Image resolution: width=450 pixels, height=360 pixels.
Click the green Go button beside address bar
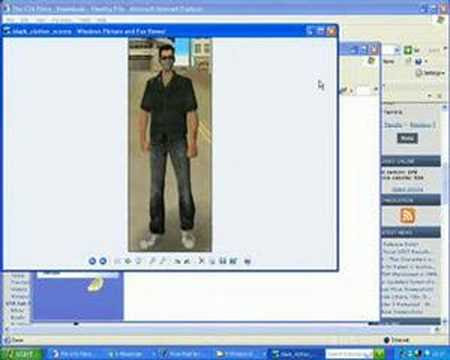pos(408,50)
